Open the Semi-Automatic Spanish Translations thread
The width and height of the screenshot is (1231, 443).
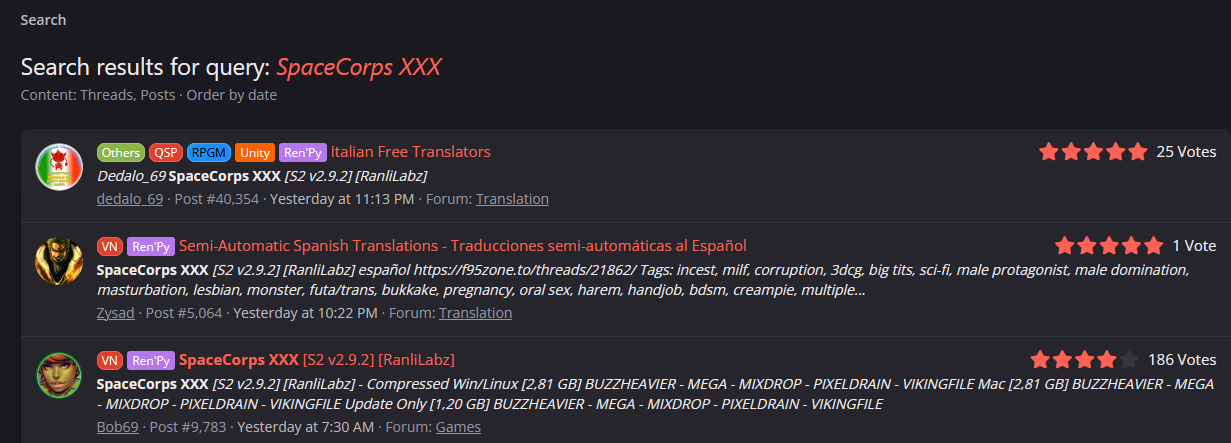tap(463, 246)
